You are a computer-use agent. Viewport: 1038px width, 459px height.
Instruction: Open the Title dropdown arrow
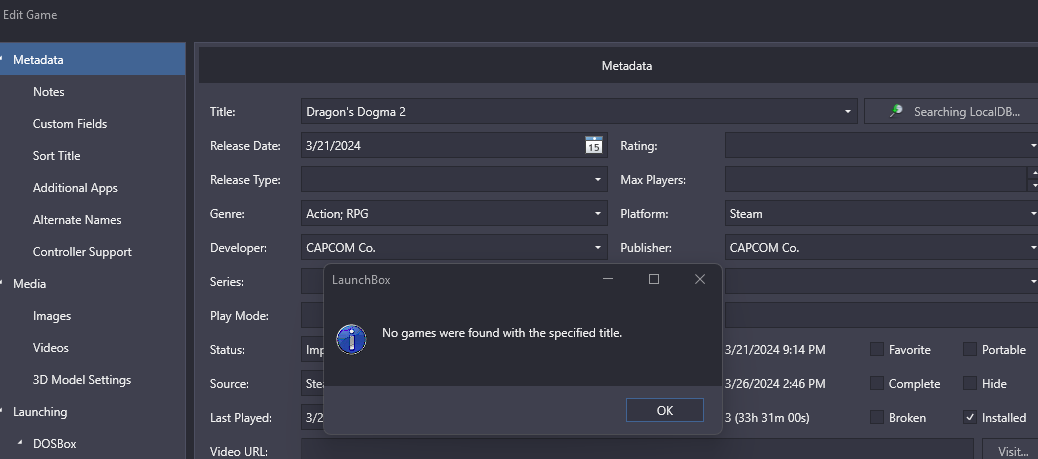click(x=847, y=111)
